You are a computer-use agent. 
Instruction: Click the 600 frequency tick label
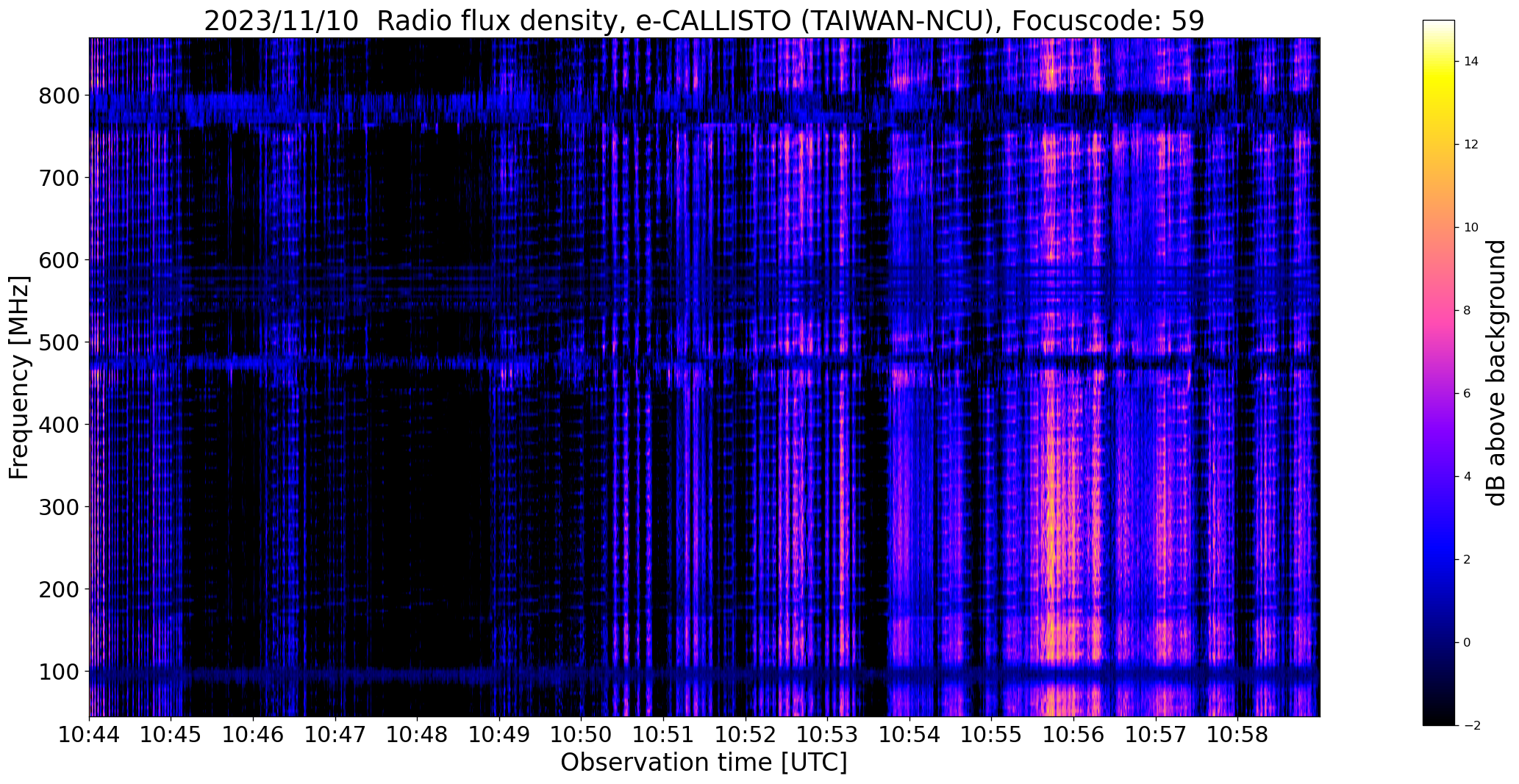[58, 261]
